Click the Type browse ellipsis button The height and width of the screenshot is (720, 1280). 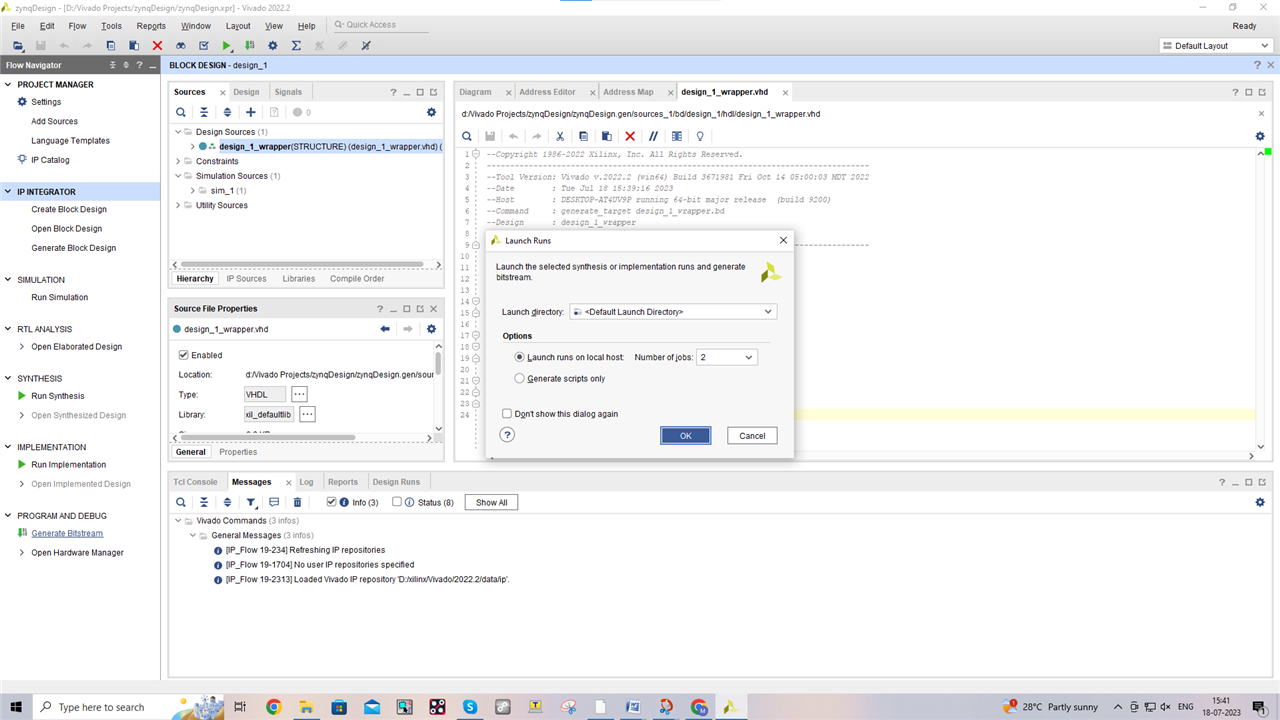(299, 394)
